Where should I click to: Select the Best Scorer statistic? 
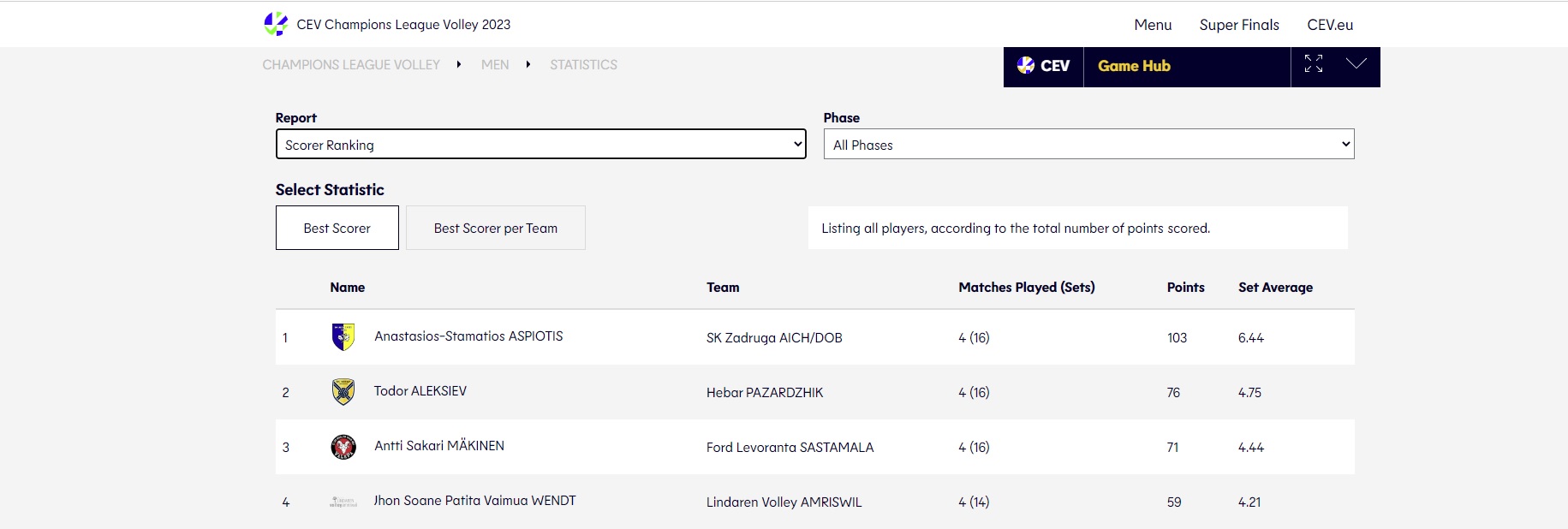coord(337,229)
